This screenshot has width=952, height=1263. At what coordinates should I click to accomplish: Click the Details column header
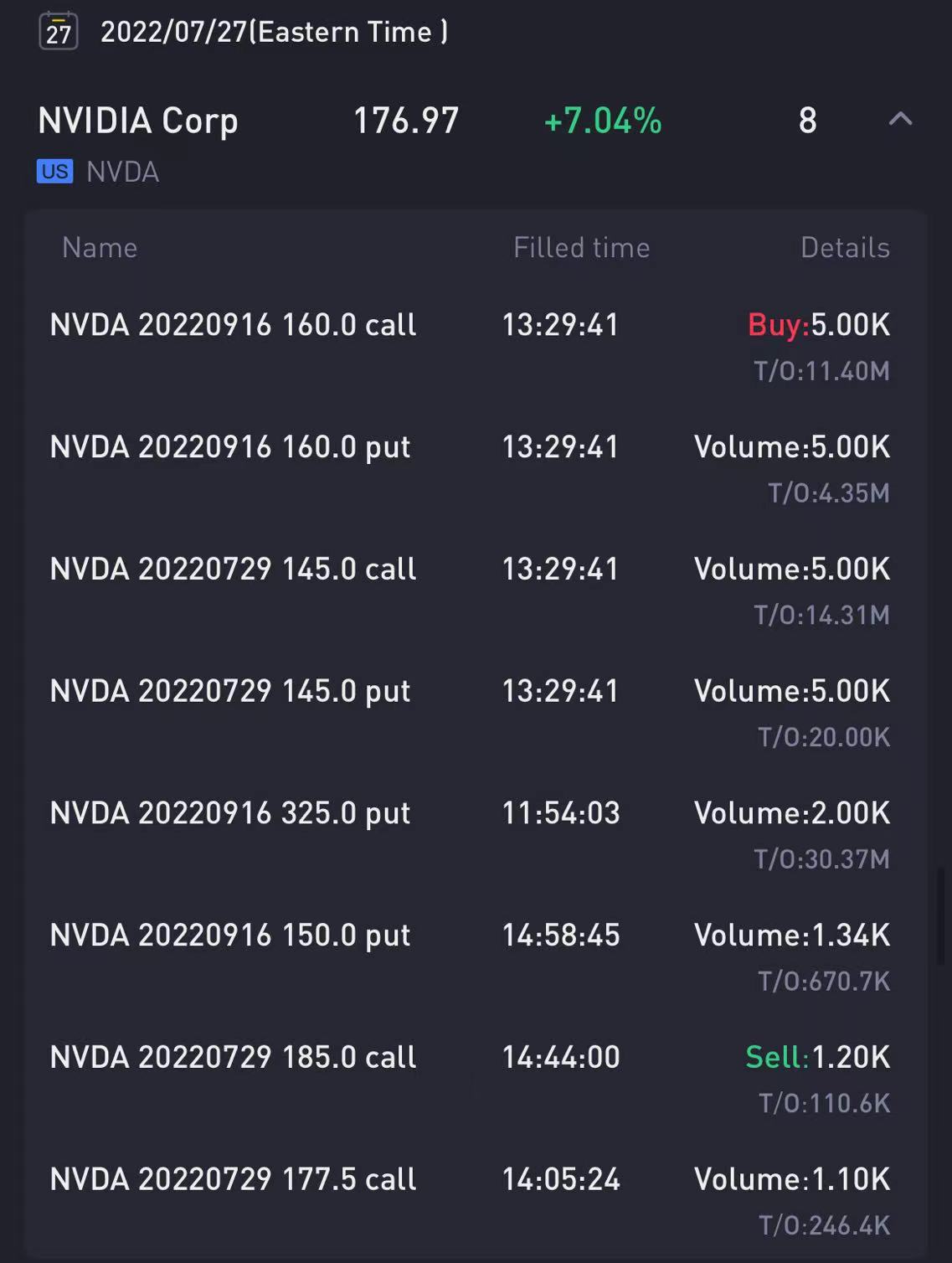click(845, 248)
